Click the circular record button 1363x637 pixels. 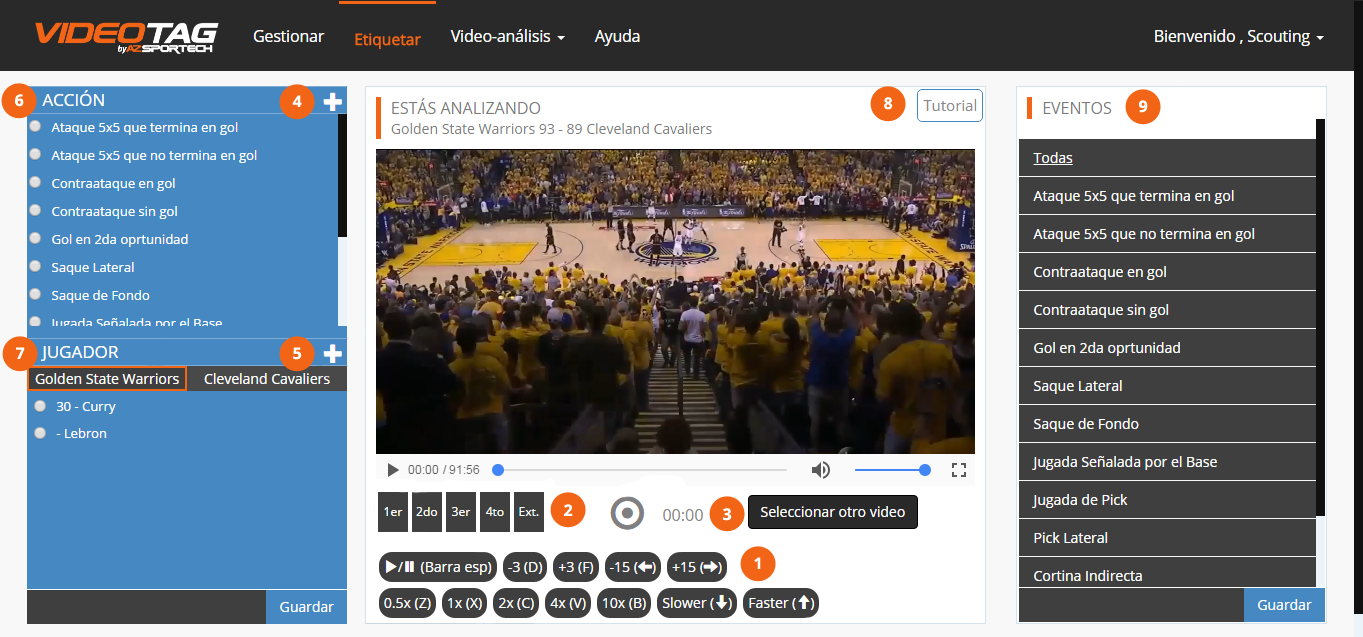coord(627,513)
